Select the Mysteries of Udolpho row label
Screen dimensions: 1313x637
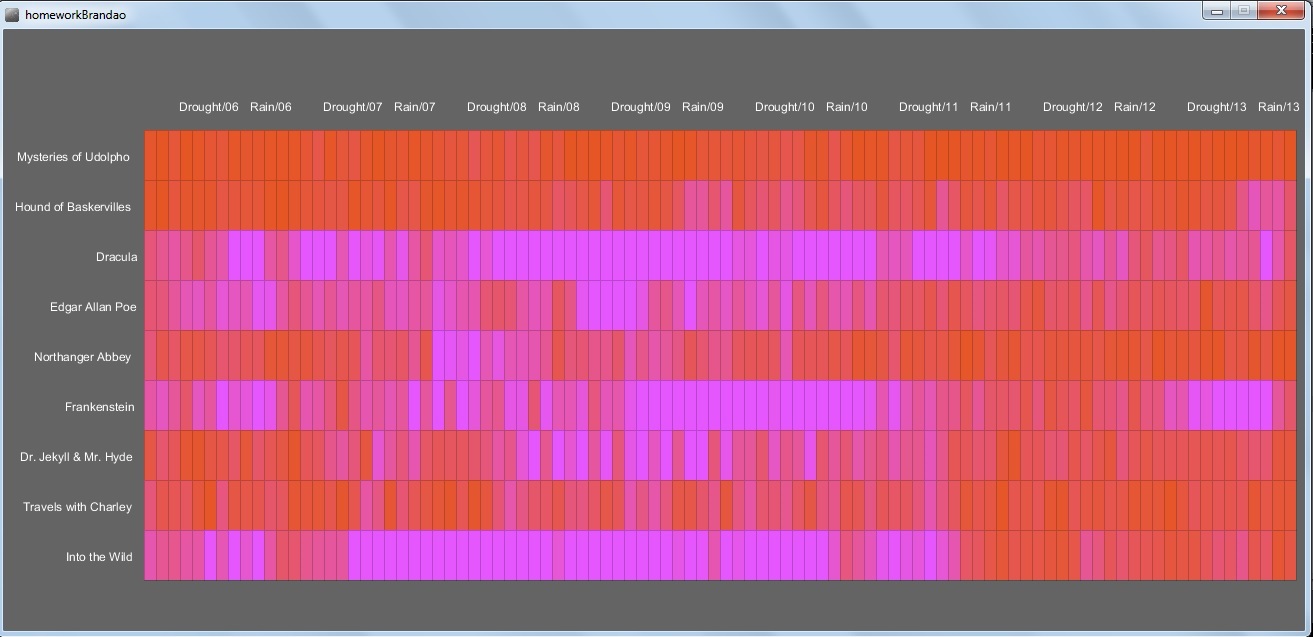tap(73, 157)
